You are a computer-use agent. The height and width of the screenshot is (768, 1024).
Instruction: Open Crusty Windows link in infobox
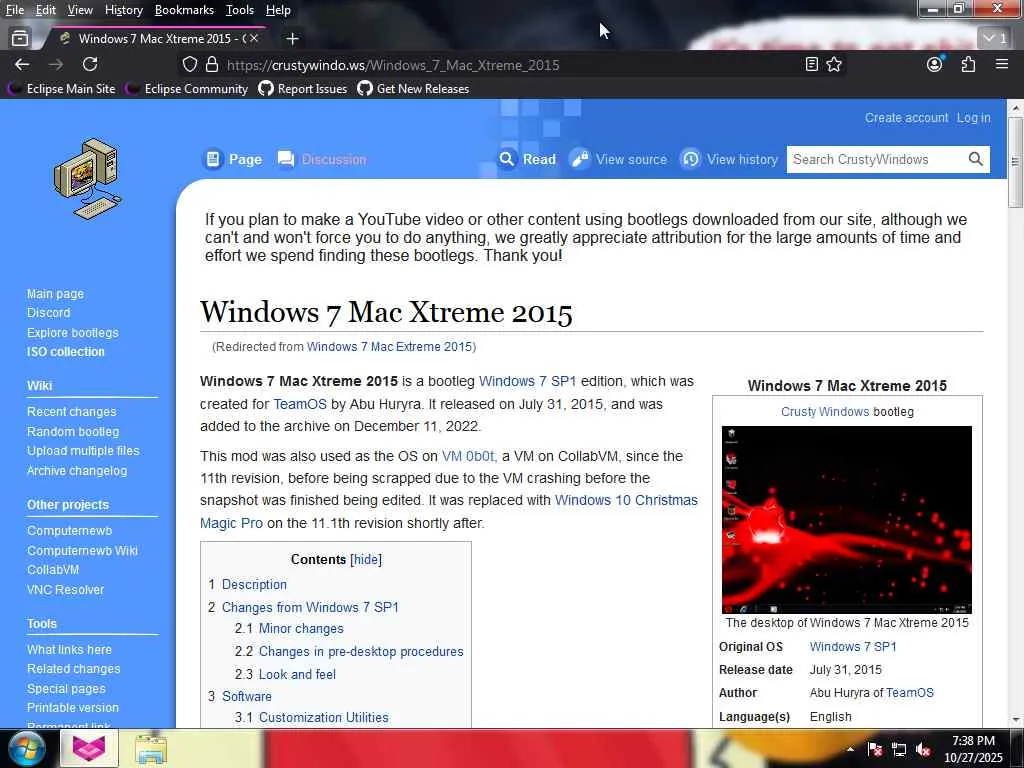(x=825, y=412)
